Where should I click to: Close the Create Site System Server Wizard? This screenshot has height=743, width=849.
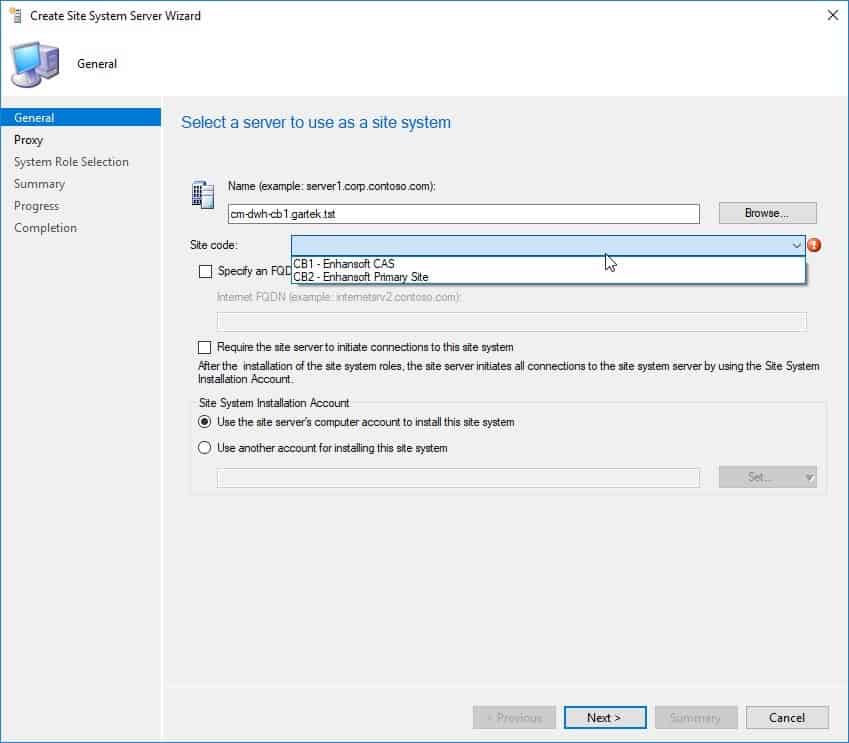tap(832, 15)
